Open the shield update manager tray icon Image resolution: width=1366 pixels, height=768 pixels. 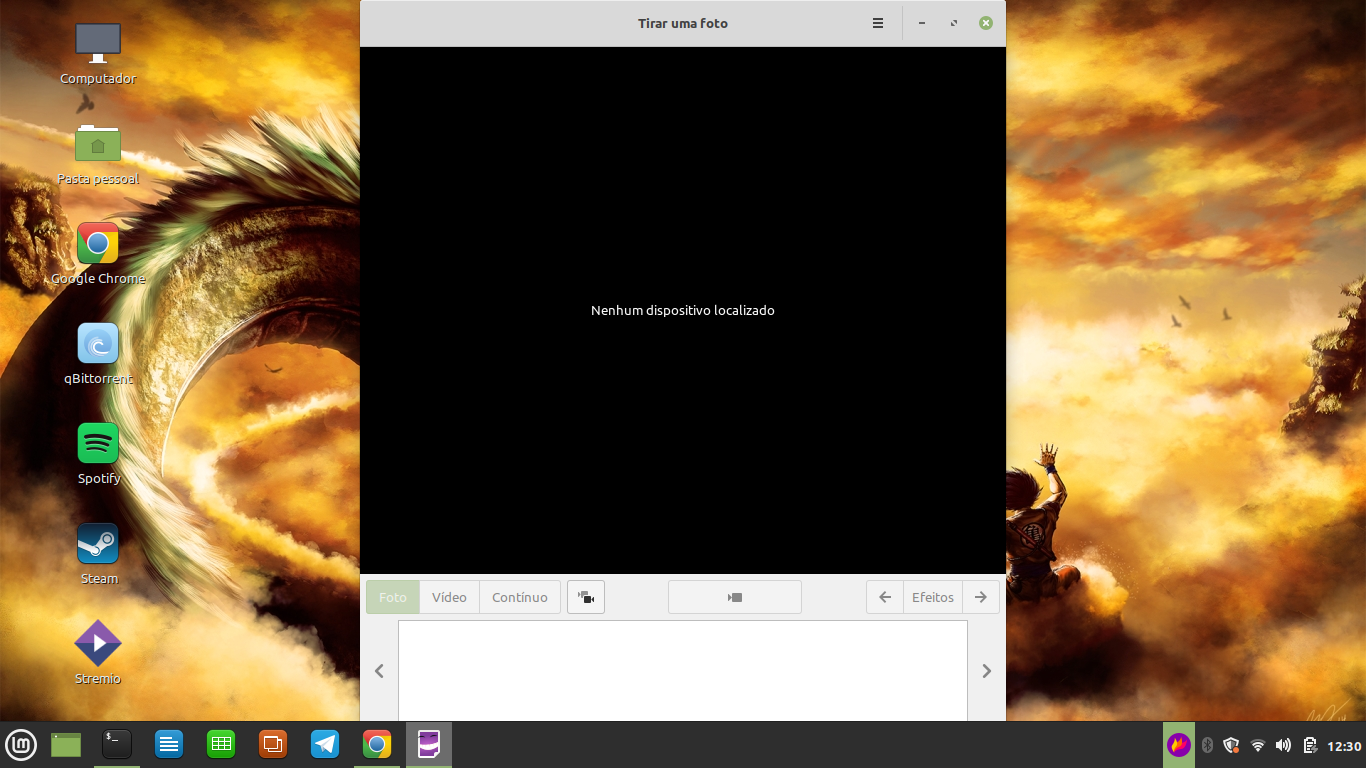tap(1231, 745)
